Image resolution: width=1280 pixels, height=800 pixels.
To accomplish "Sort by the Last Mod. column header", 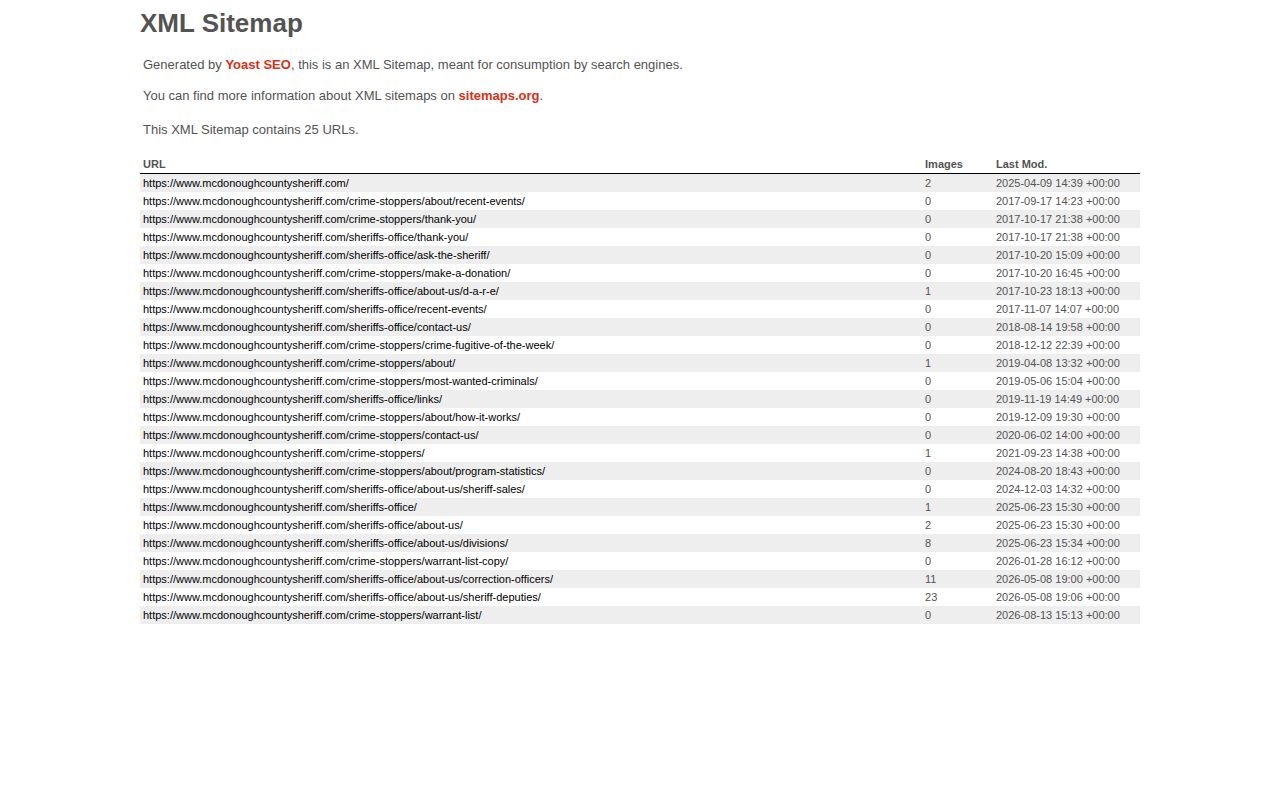I will tap(1021, 164).
